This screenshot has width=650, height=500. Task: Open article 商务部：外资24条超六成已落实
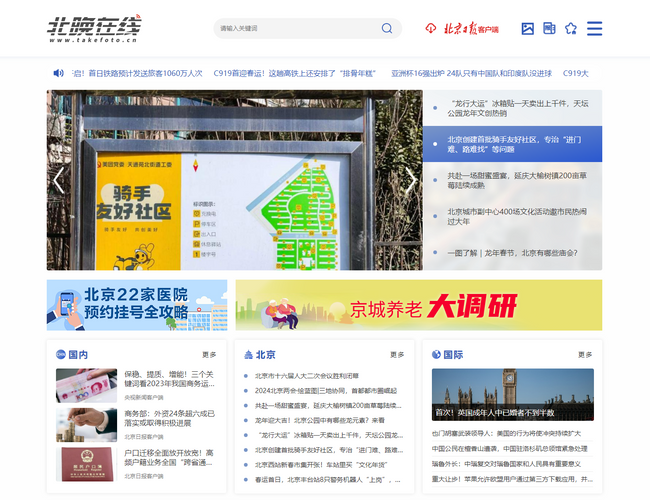click(x=170, y=418)
